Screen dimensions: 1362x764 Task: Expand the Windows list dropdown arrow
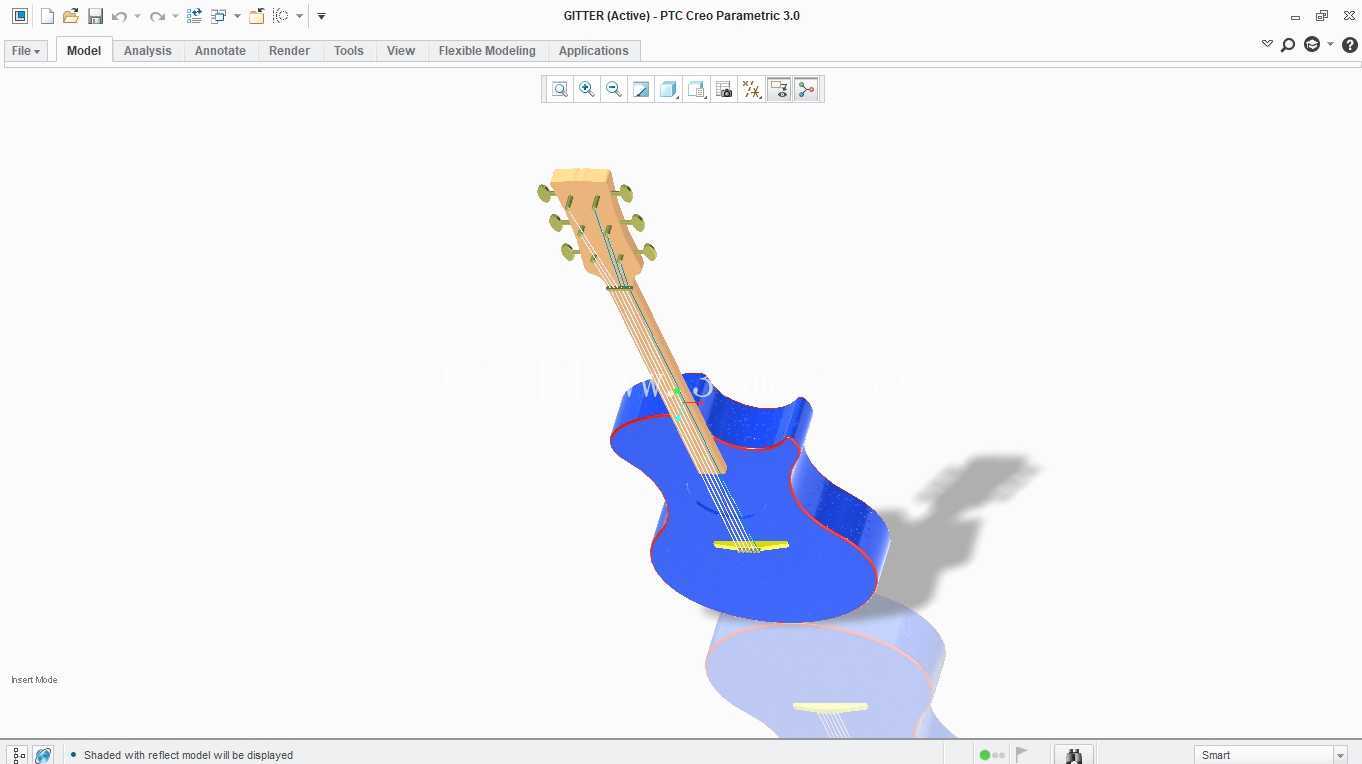237,16
